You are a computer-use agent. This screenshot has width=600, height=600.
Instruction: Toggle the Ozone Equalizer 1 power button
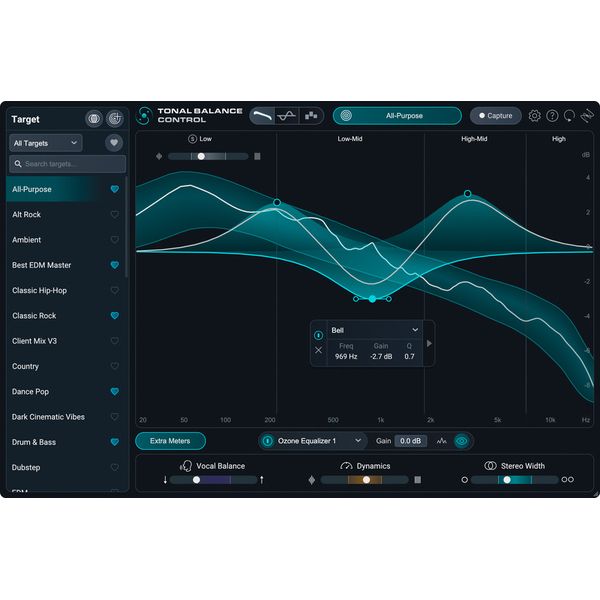click(268, 441)
